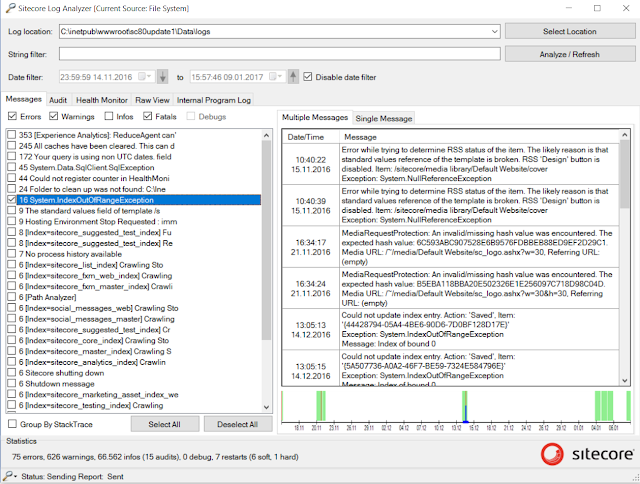Click the Sitecore logo
640x484 pixels.
coord(587,454)
